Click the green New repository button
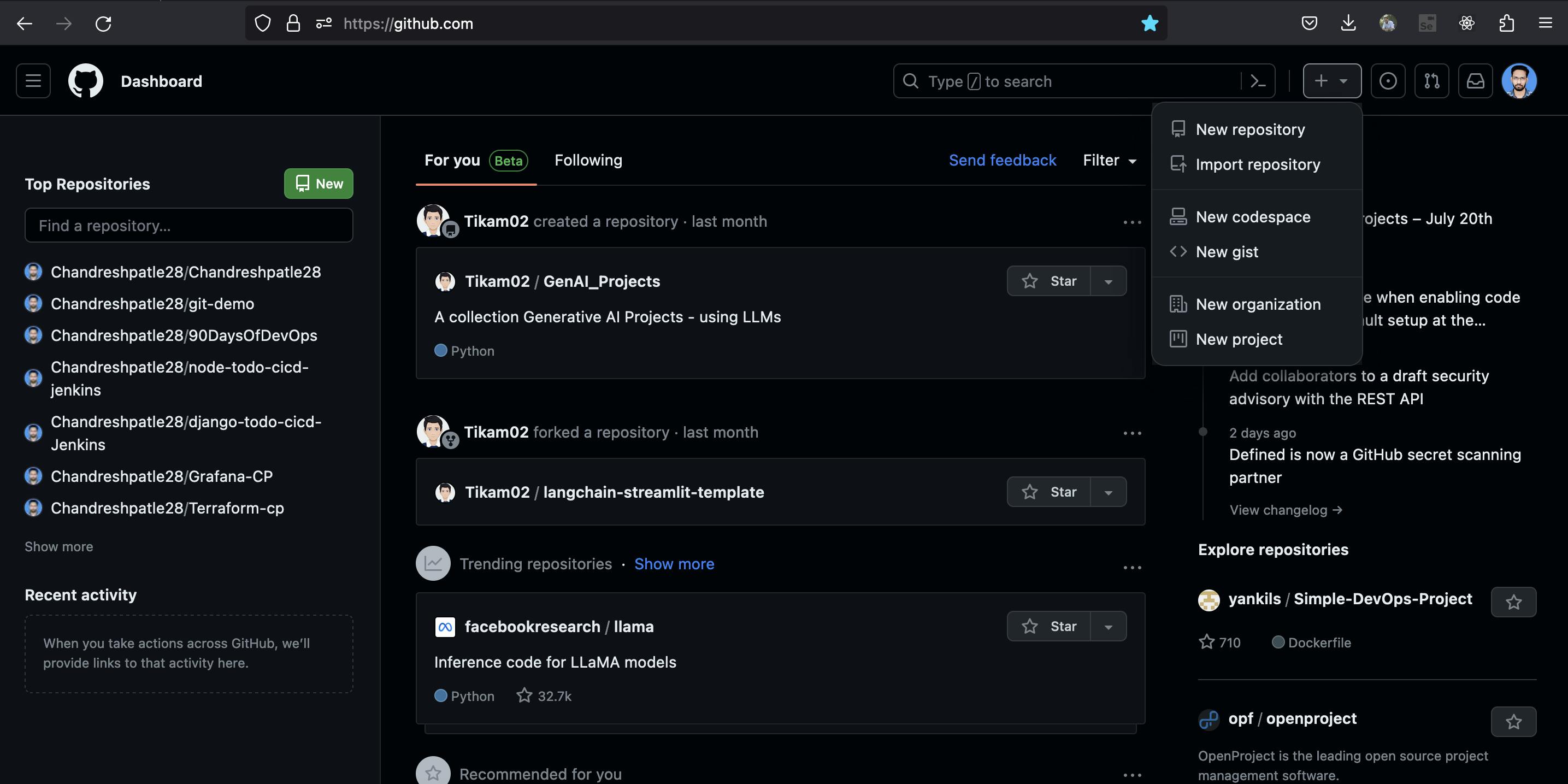The width and height of the screenshot is (1568, 784). coord(319,183)
